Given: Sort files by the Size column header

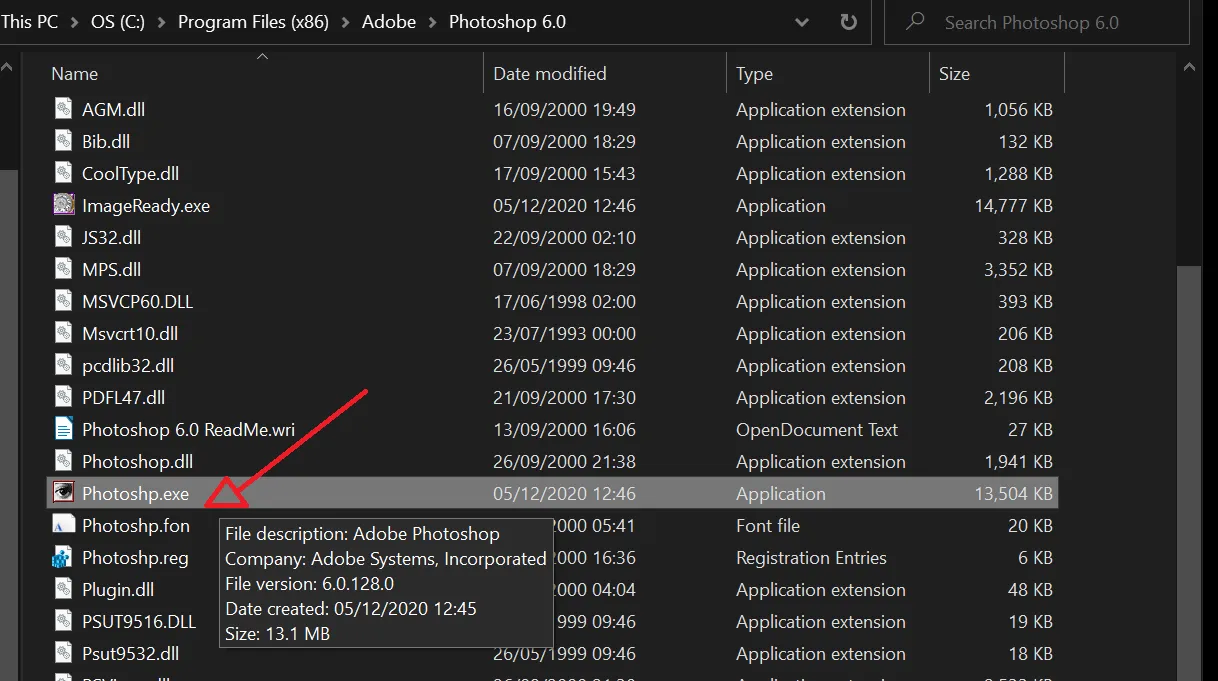Looking at the screenshot, I should click(953, 72).
